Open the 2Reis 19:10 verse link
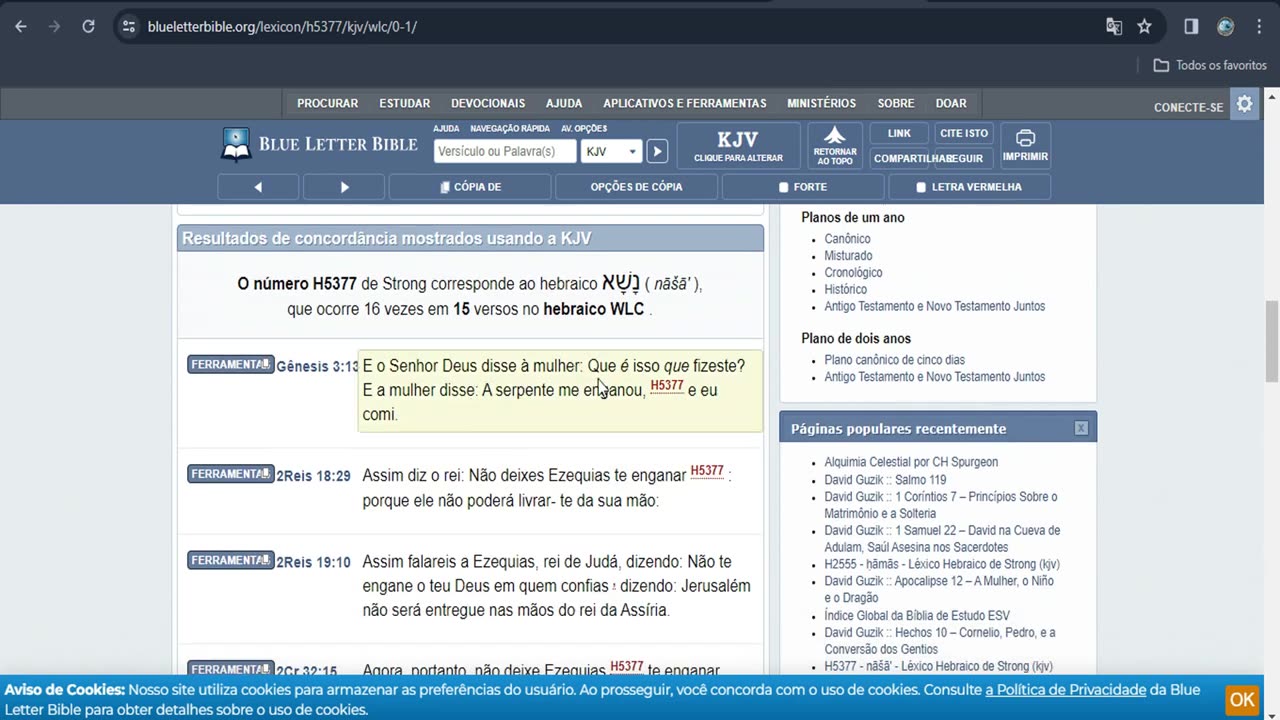This screenshot has width=1280, height=720. pyautogui.click(x=314, y=563)
